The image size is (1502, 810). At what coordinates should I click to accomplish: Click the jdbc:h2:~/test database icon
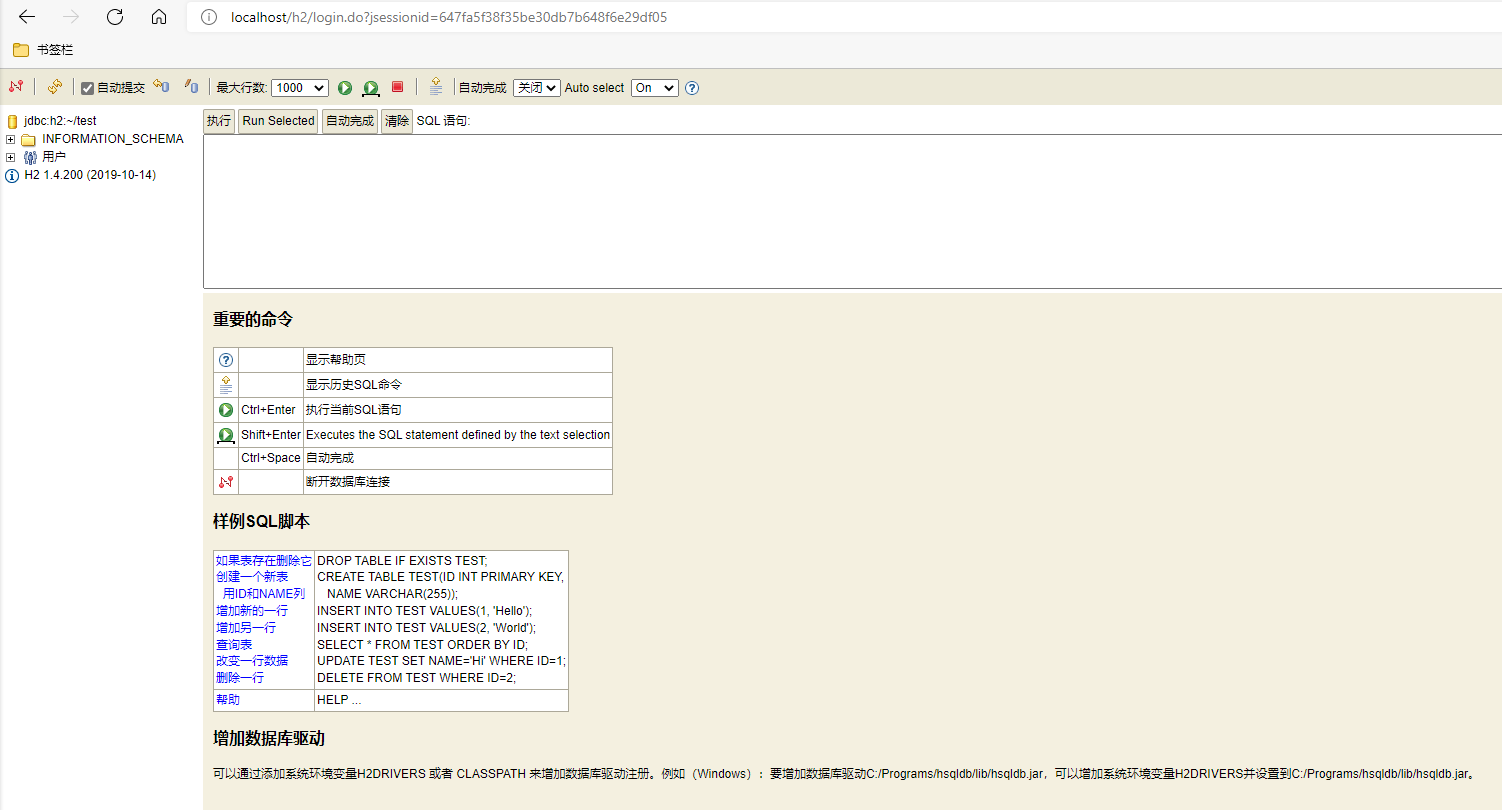click(x=12, y=120)
